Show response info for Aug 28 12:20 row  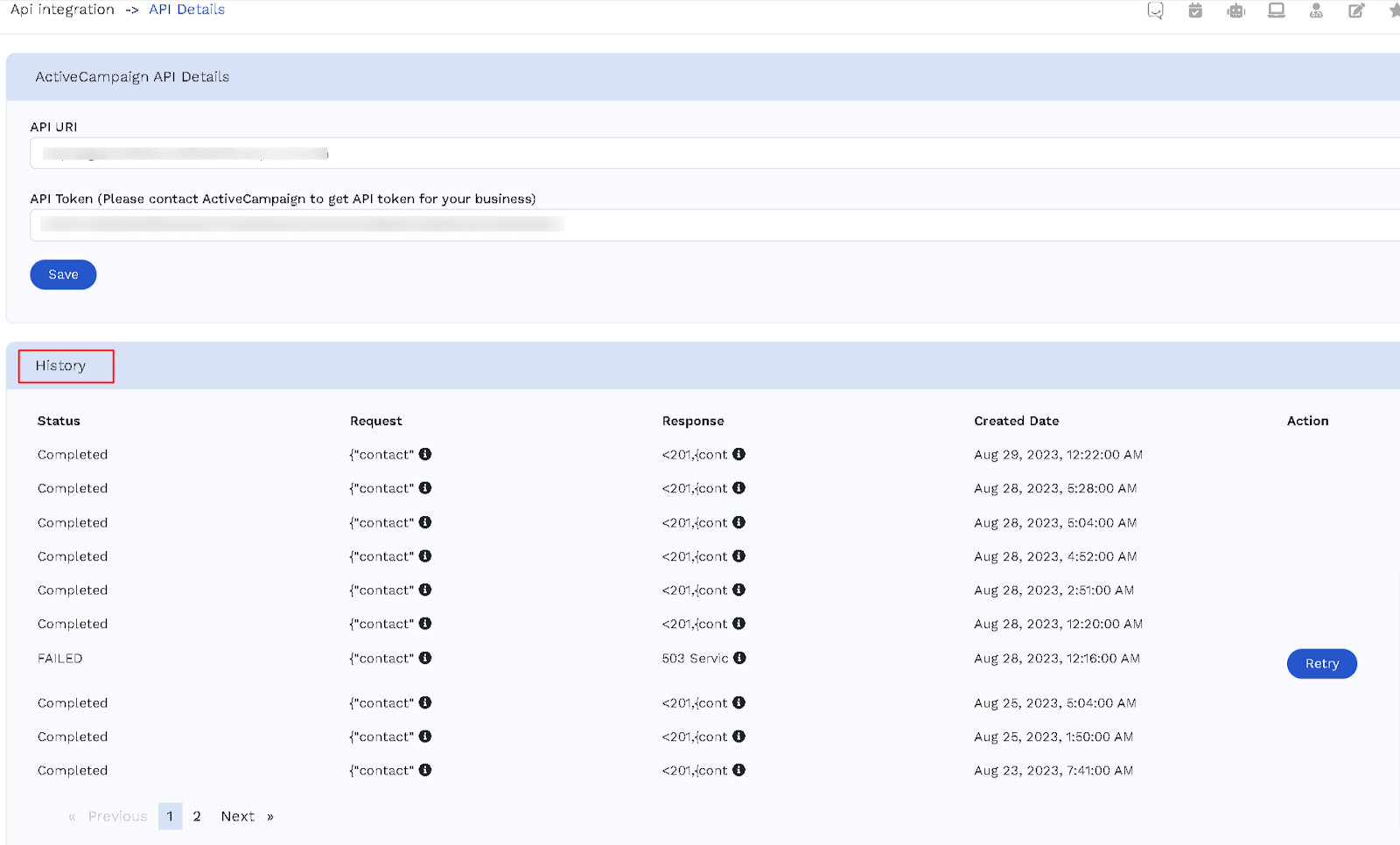pyautogui.click(x=738, y=624)
